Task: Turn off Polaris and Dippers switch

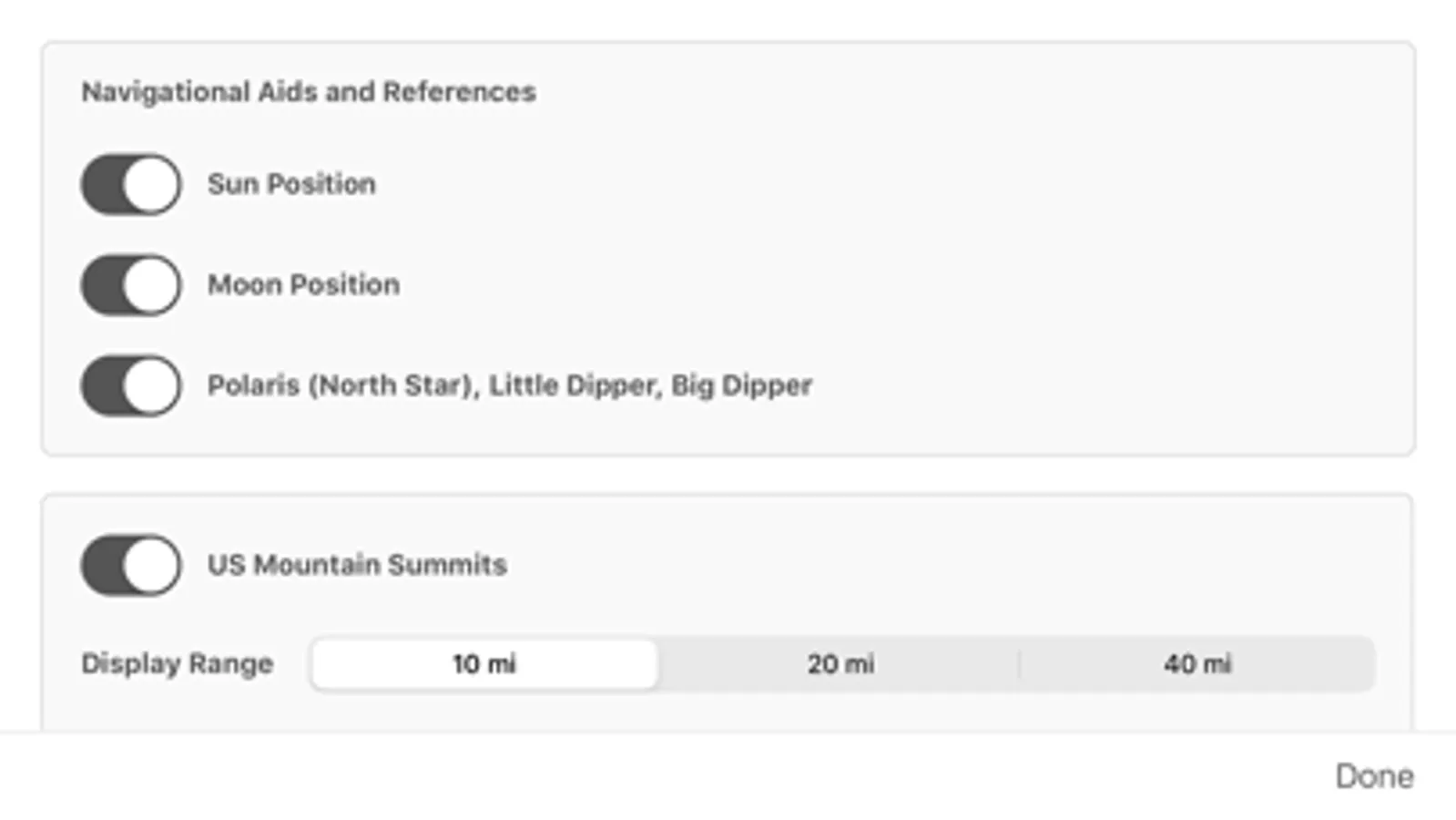Action: [x=131, y=385]
